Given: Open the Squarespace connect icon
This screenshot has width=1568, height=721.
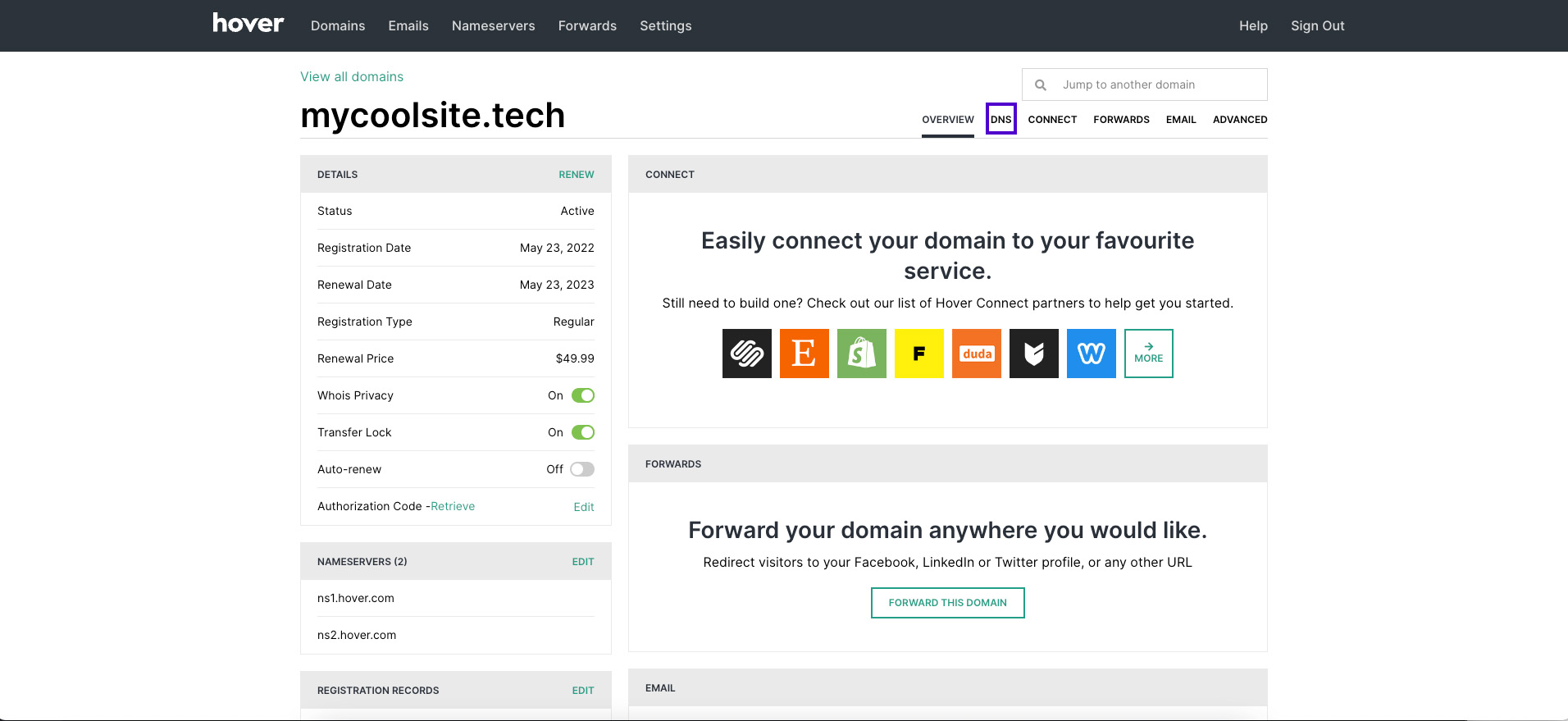Looking at the screenshot, I should tap(746, 354).
